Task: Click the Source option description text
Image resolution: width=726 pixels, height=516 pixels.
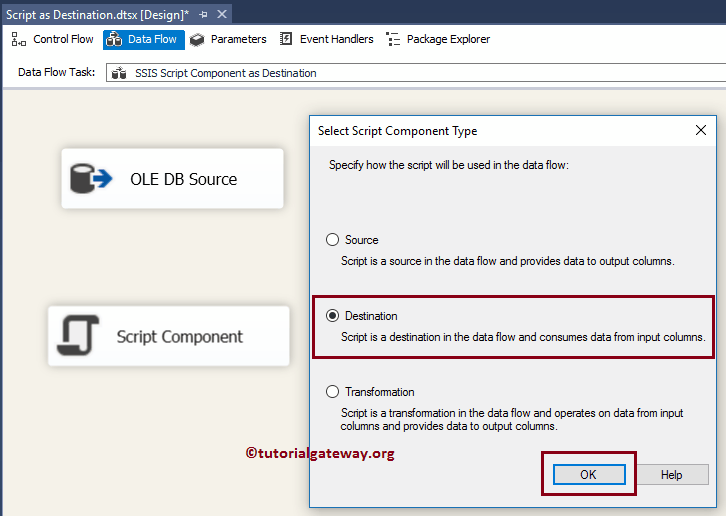Action: (507, 261)
